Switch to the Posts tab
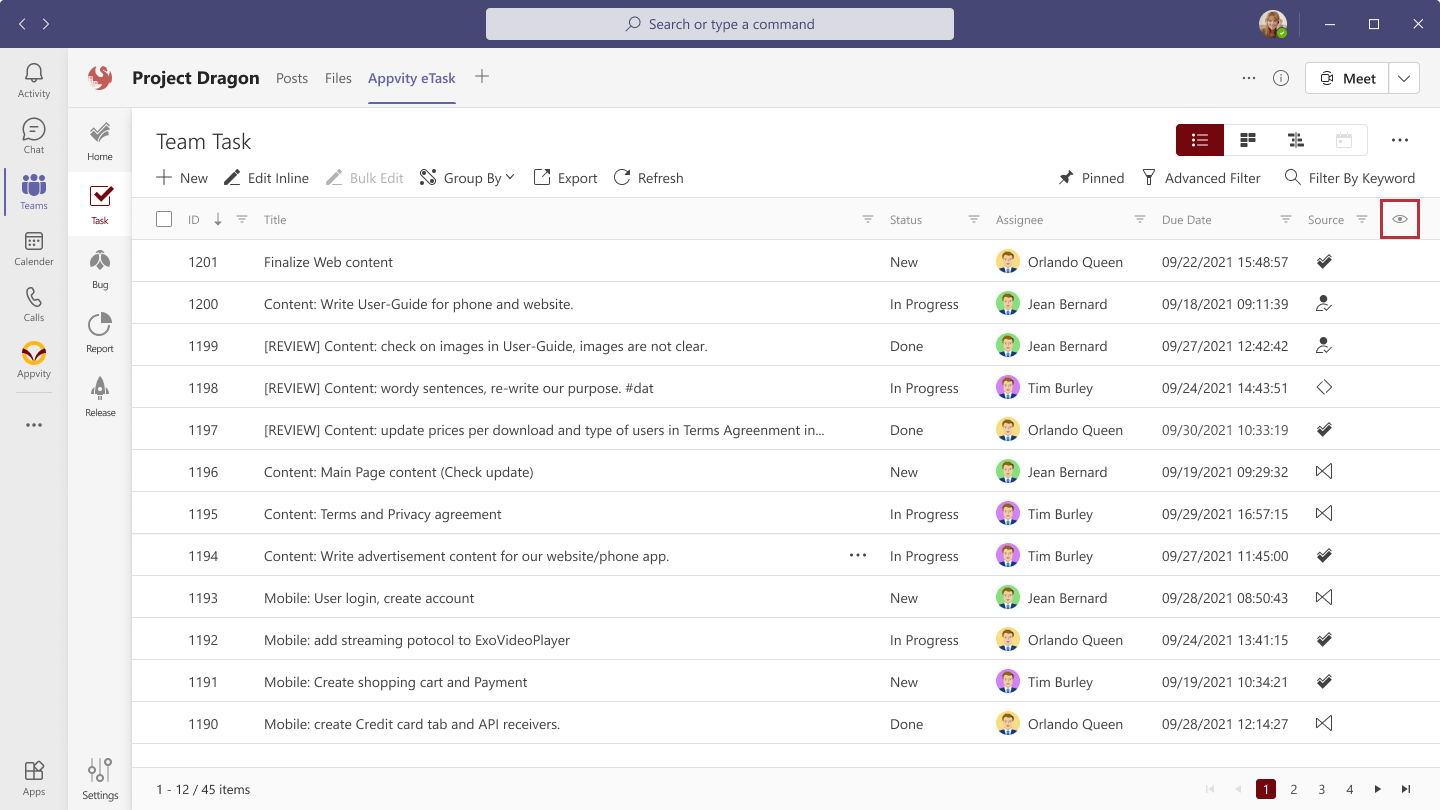Image resolution: width=1440 pixels, height=810 pixels. pos(292,77)
